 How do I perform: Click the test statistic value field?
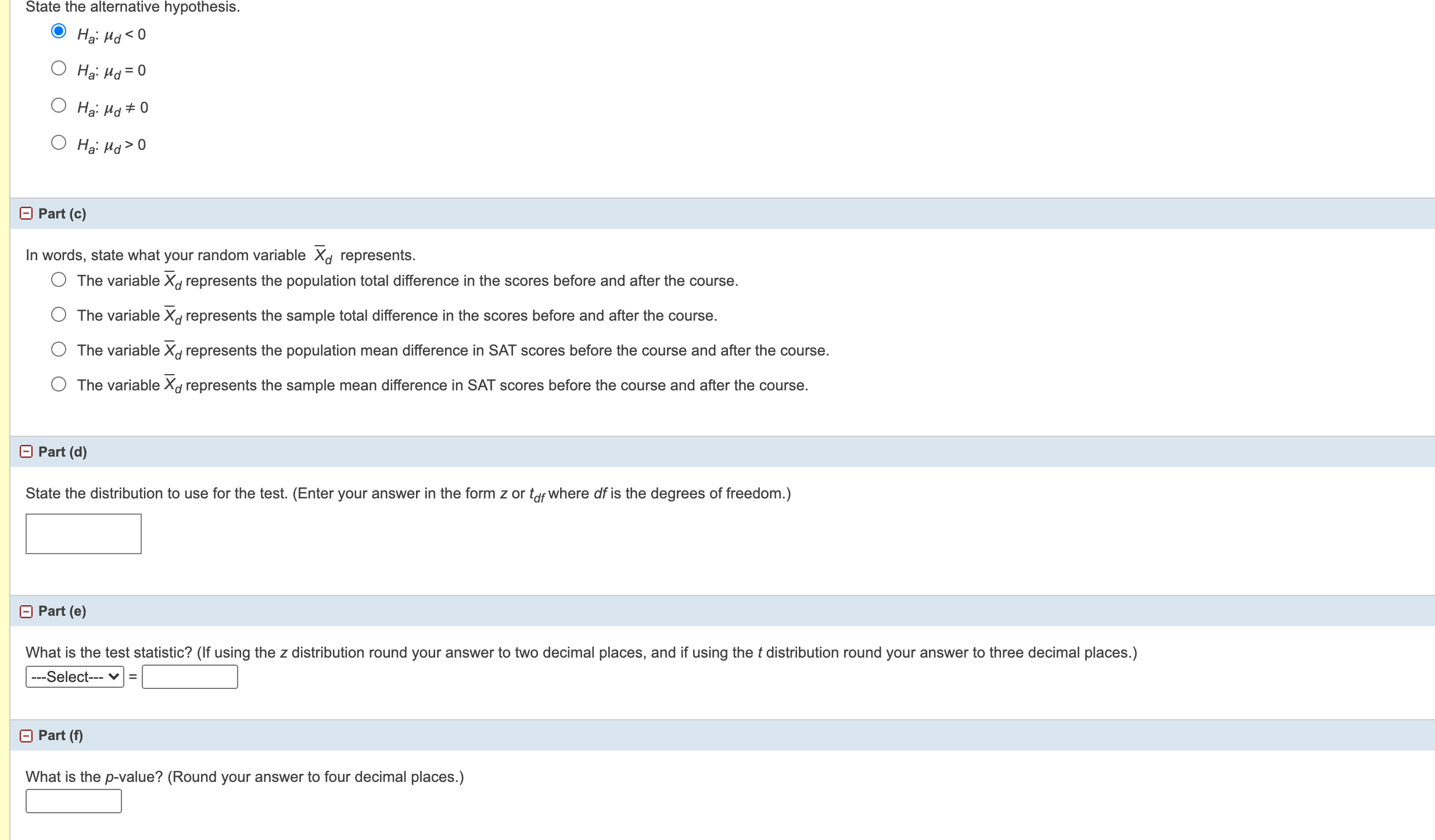190,676
